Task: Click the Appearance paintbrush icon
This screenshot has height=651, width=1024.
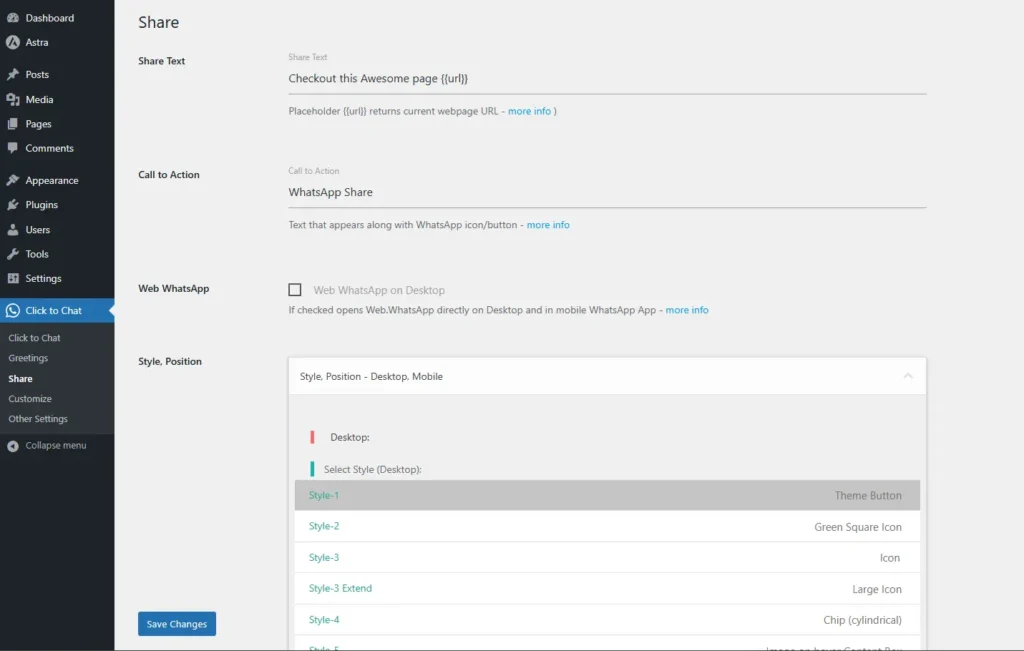Action: pyautogui.click(x=13, y=181)
